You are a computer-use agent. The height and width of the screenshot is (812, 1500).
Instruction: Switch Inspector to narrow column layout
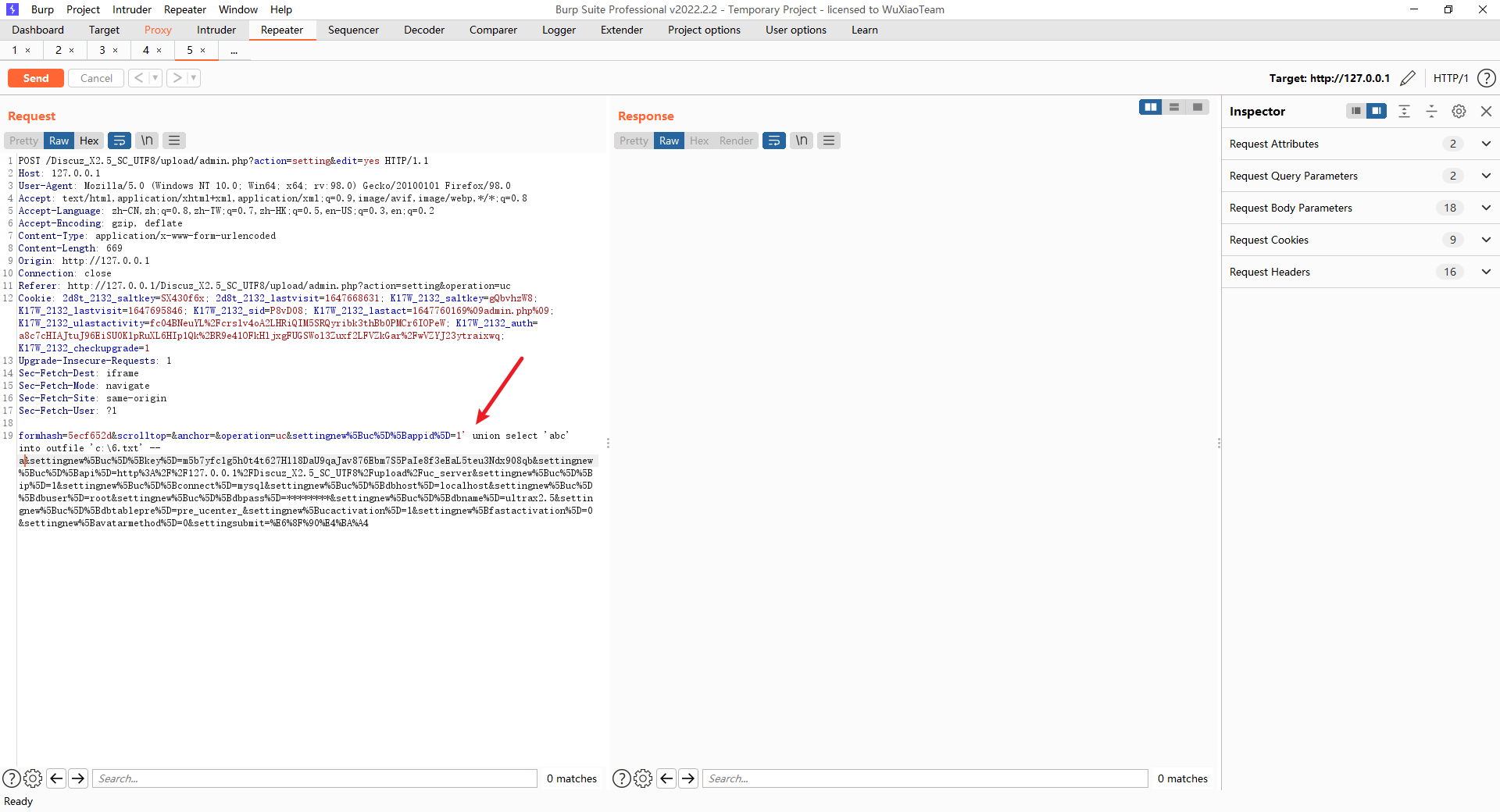click(x=1356, y=111)
